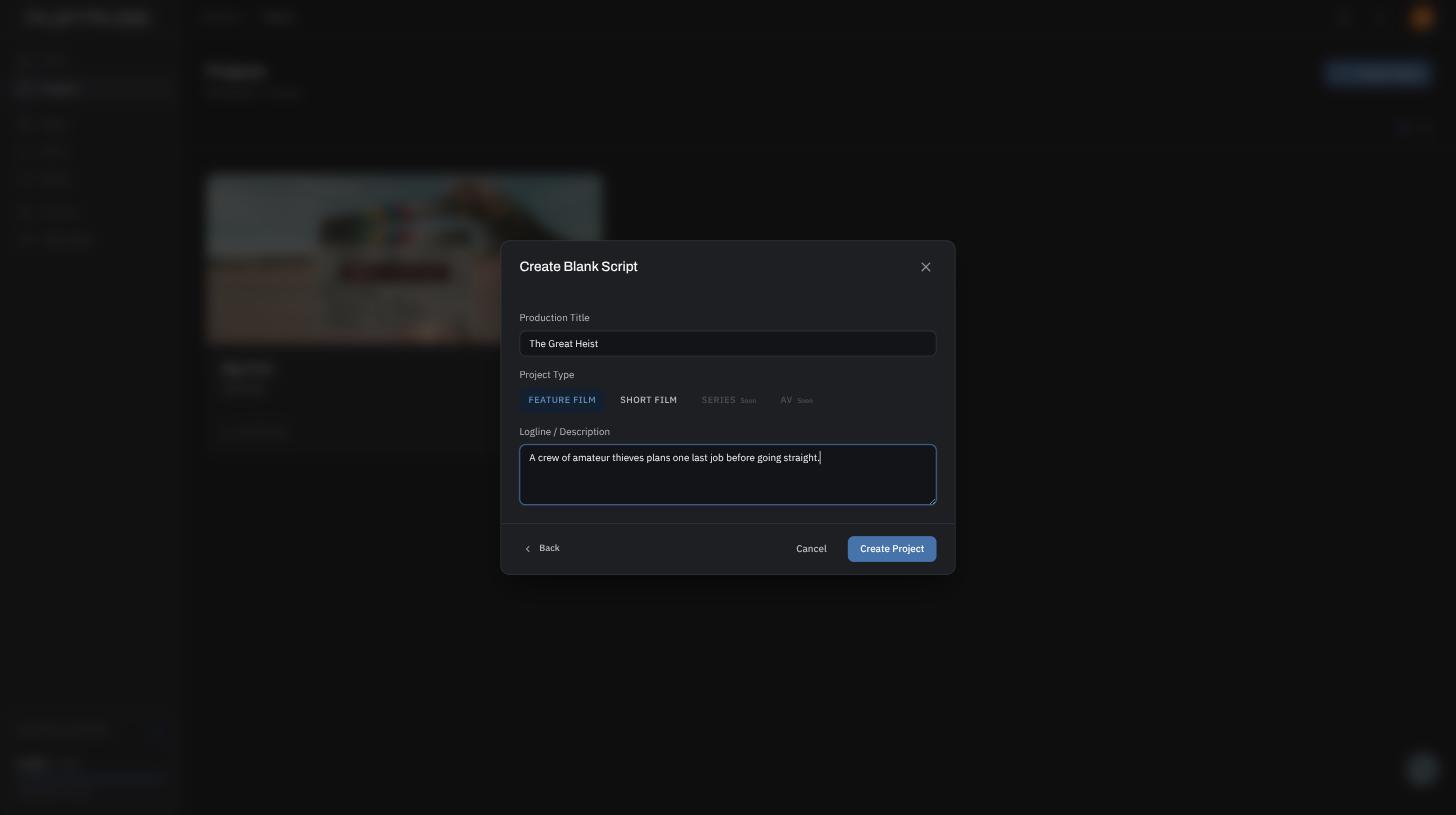Close the Create Blank Script dialog
Image resolution: width=1456 pixels, height=815 pixels.
click(x=925, y=267)
